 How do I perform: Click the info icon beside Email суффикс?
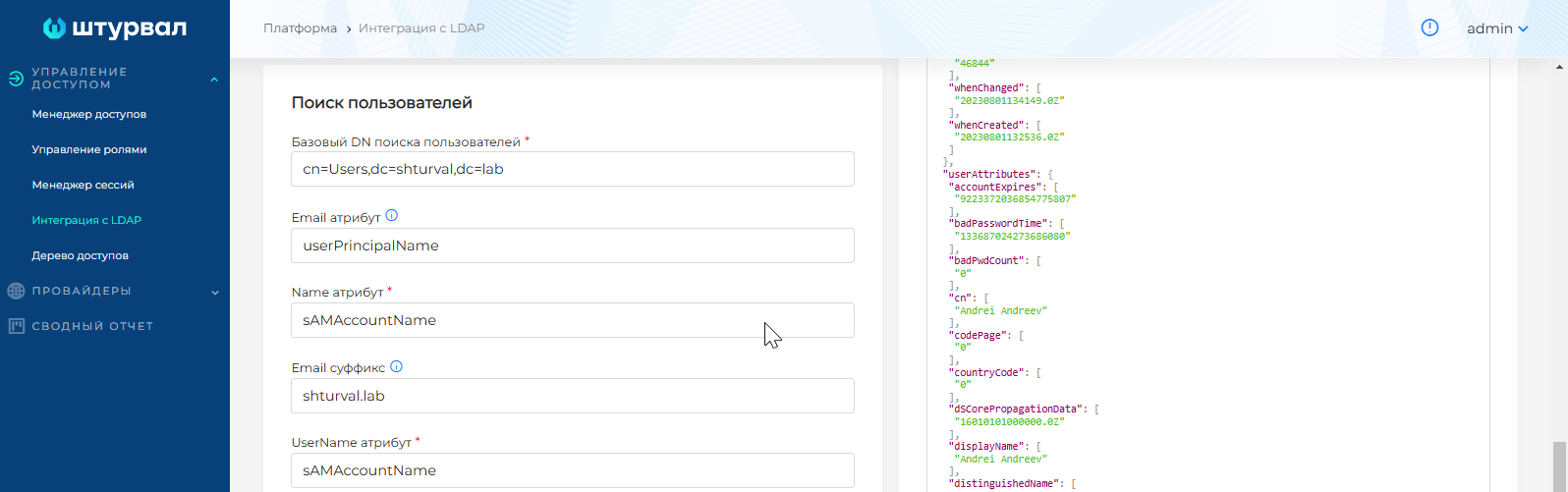pos(397,367)
